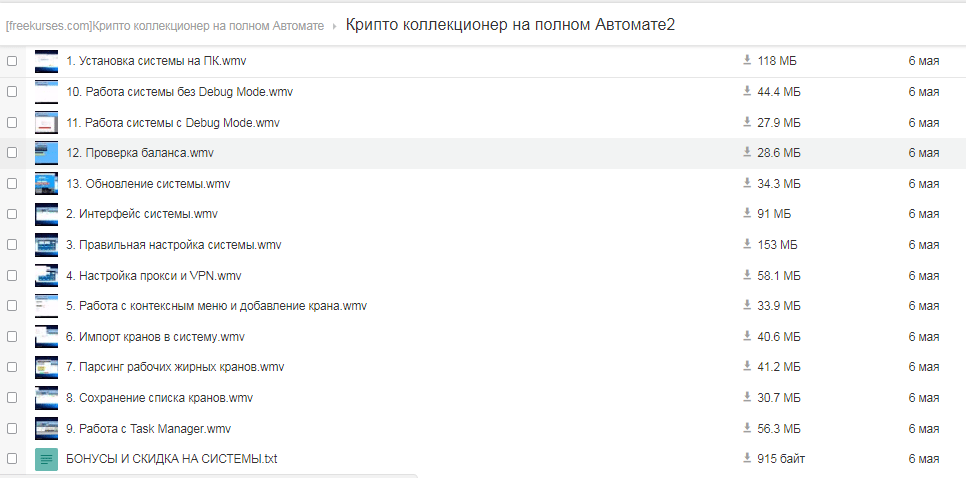Go to parent folder freekurses.com breadcrumb
Viewport: 966px width, 478px height.
coord(164,26)
